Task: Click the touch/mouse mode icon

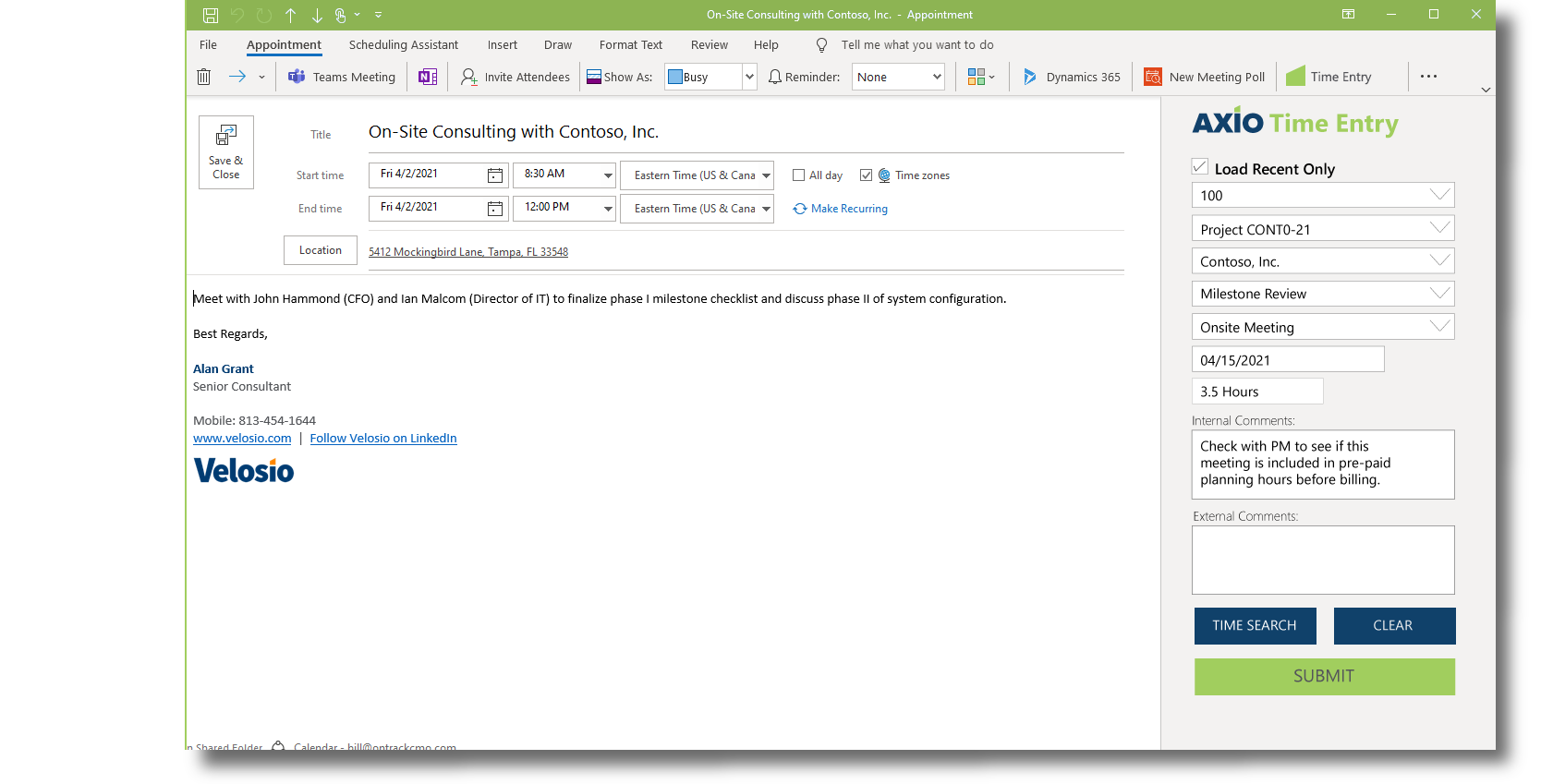Action: tap(341, 15)
